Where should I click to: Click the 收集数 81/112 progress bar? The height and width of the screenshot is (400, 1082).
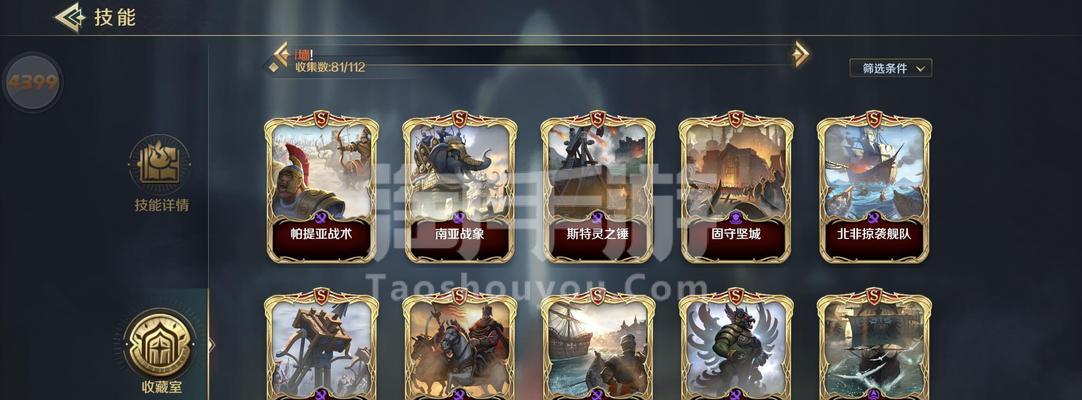540,55
